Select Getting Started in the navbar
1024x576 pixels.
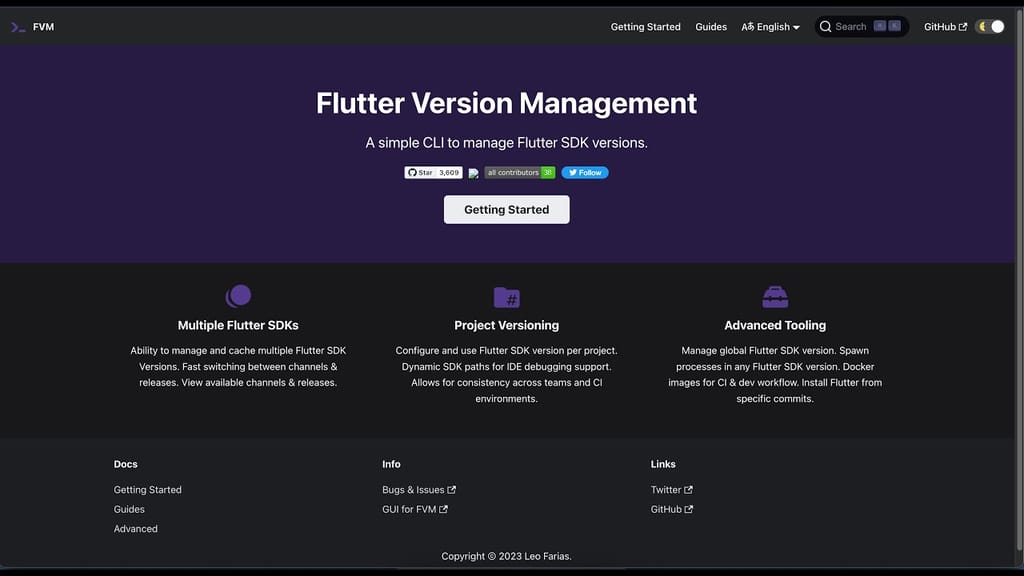click(x=645, y=26)
